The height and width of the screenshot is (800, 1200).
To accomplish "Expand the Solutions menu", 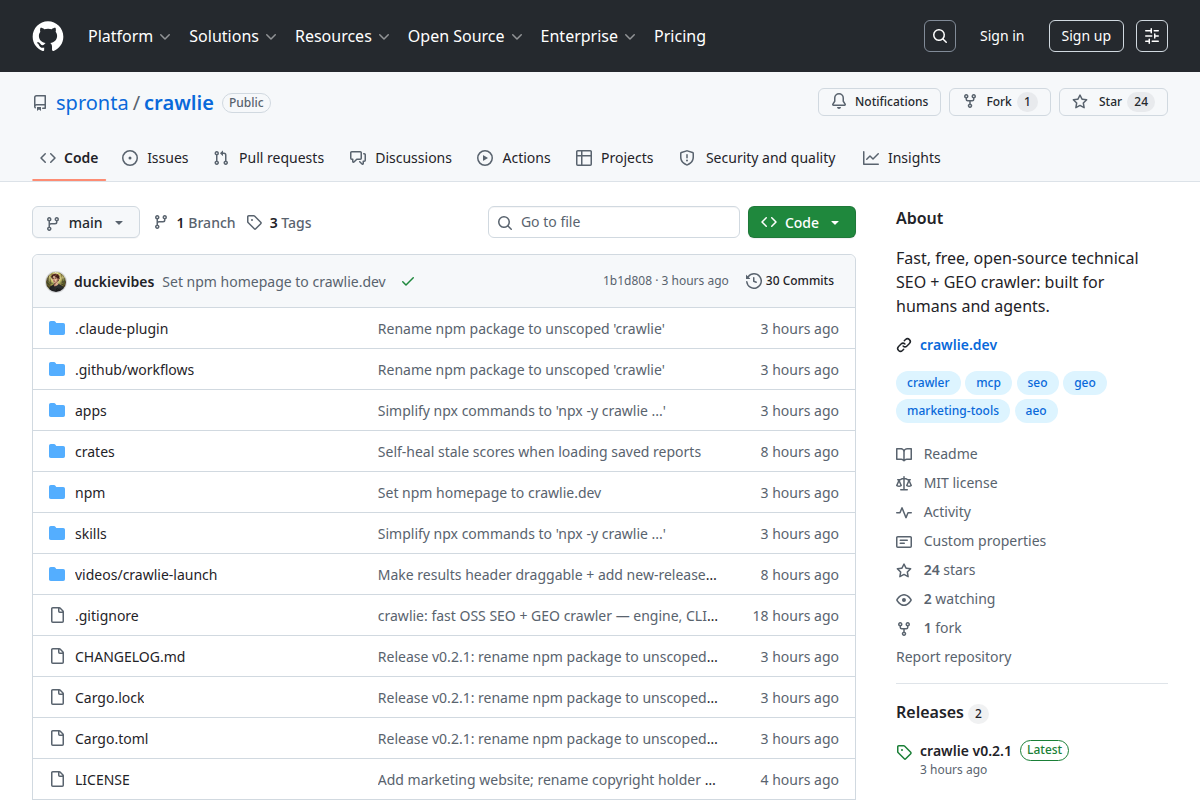I will pos(233,36).
